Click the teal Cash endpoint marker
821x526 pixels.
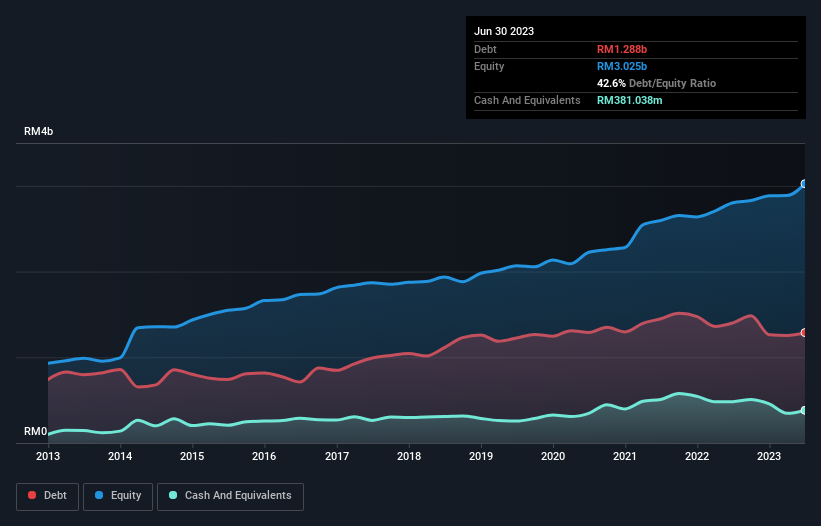(x=804, y=410)
